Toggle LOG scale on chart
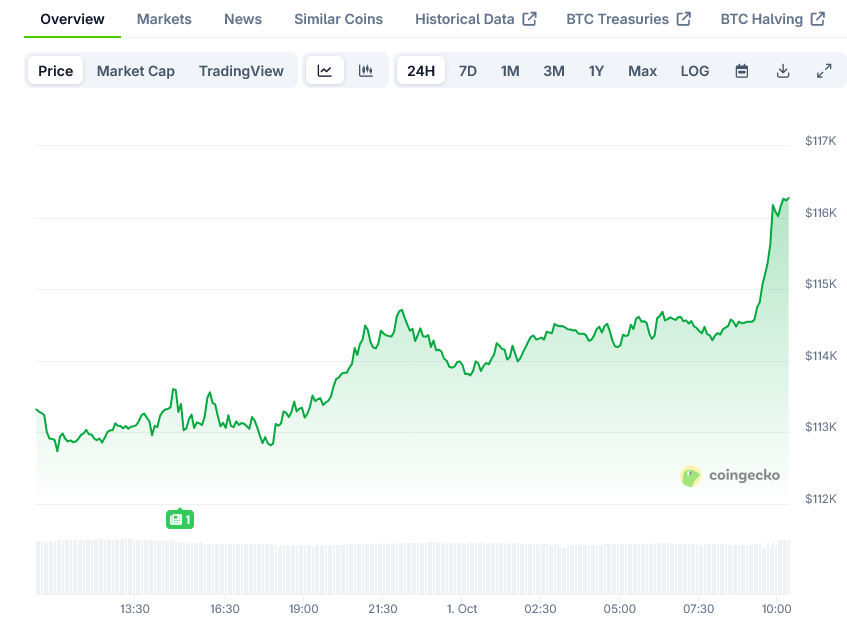847x633 pixels. point(695,71)
